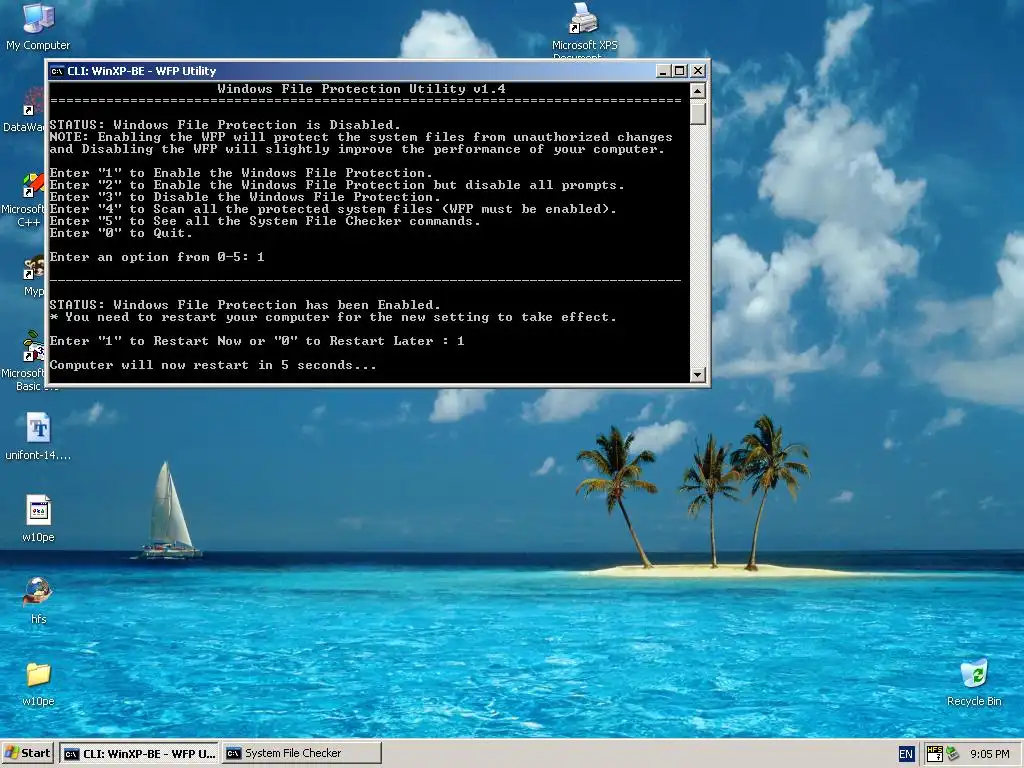
Task: Click 'STATUS: Windows File Protection has been Enabled.' line
Action: [245, 305]
